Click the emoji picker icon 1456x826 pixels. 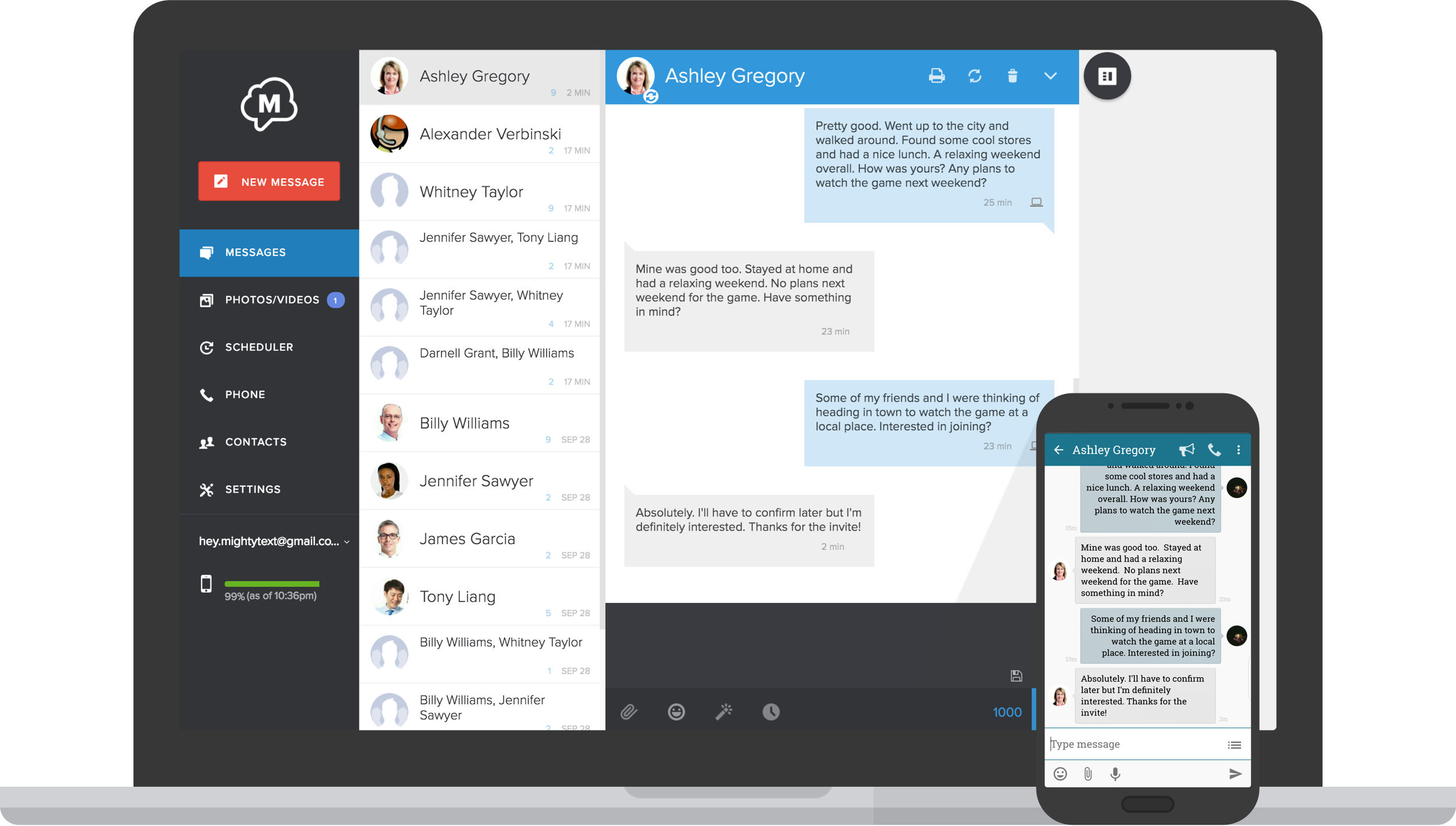click(677, 712)
